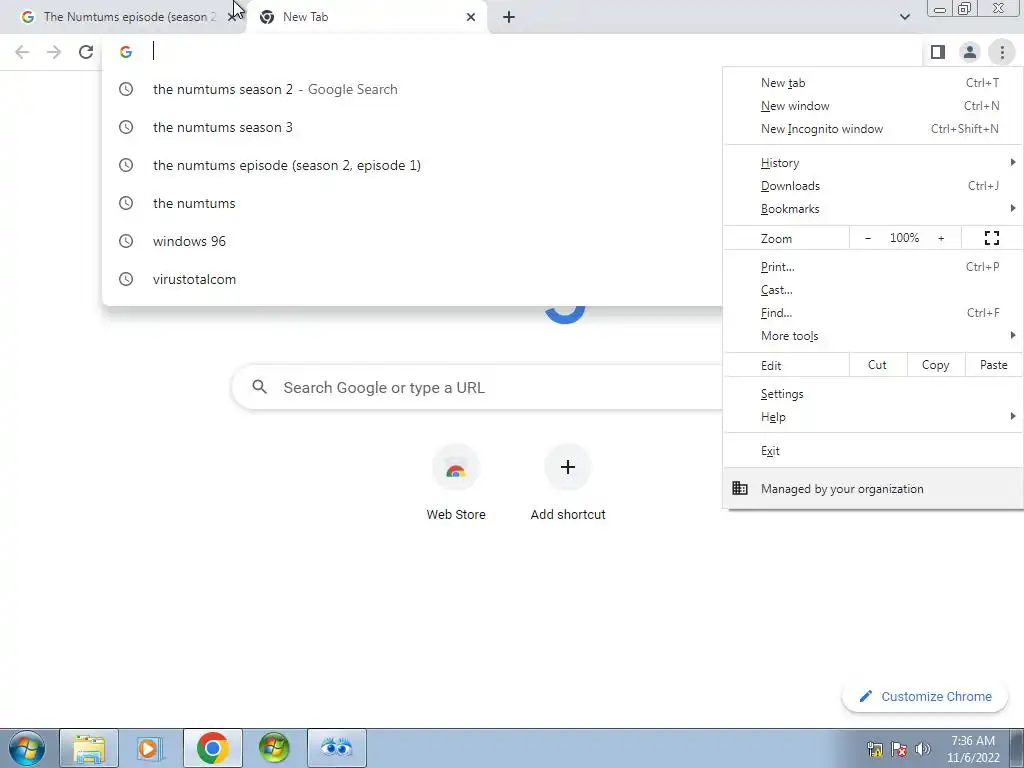Switch to the New Tab tab

[x=366, y=17]
